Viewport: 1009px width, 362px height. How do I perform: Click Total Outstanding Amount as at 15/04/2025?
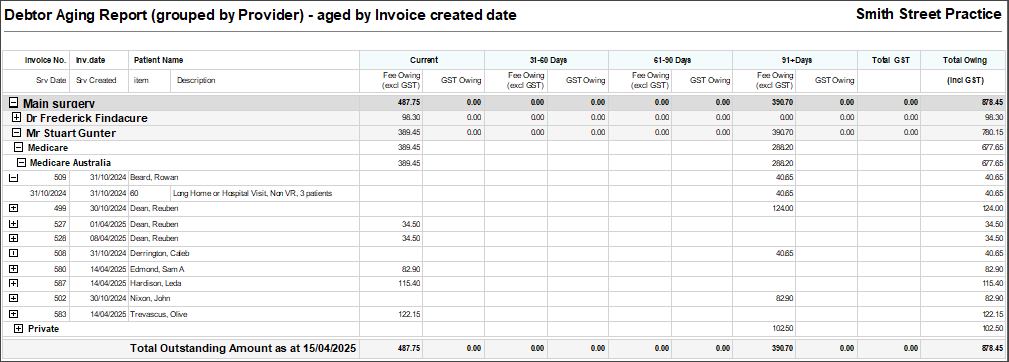click(243, 348)
